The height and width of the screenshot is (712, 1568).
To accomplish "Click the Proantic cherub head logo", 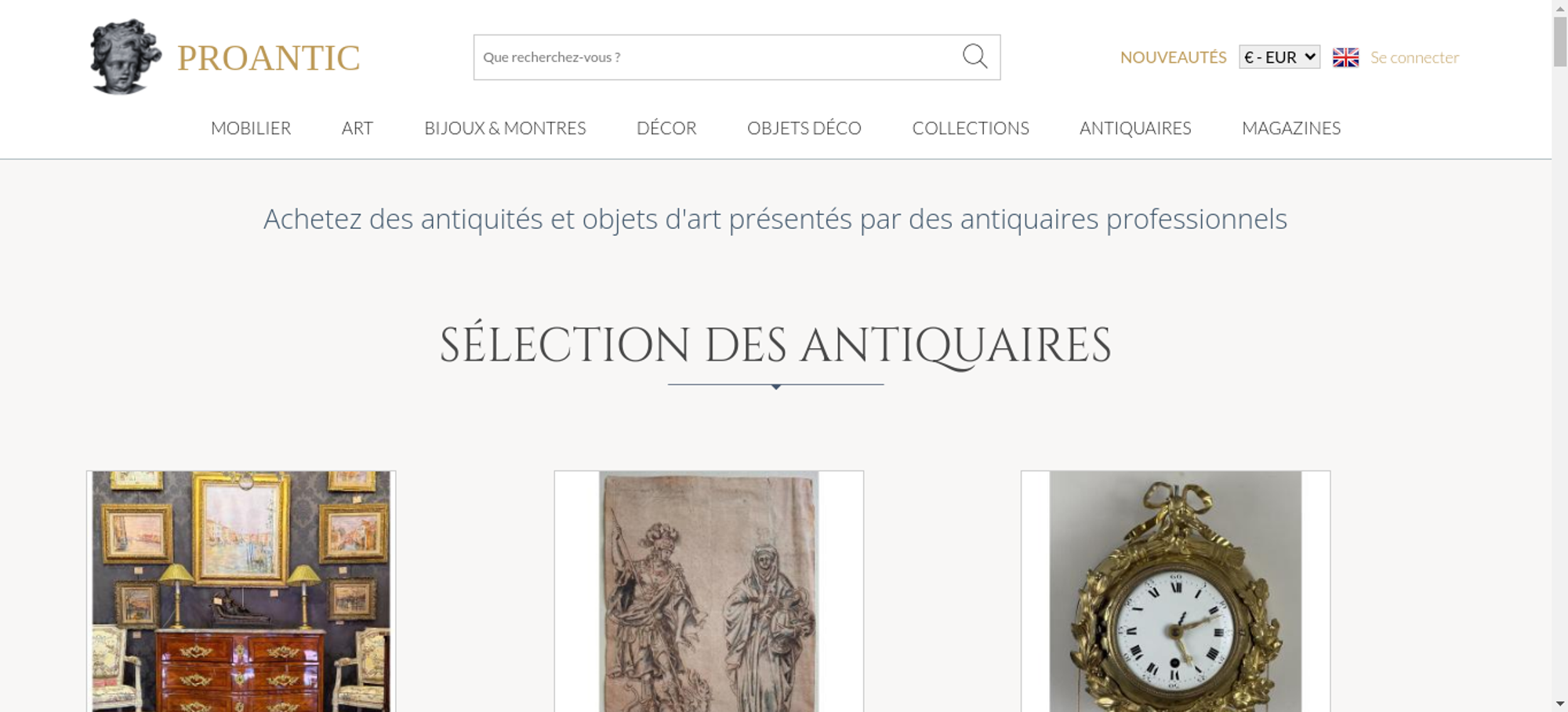I will coord(125,56).
